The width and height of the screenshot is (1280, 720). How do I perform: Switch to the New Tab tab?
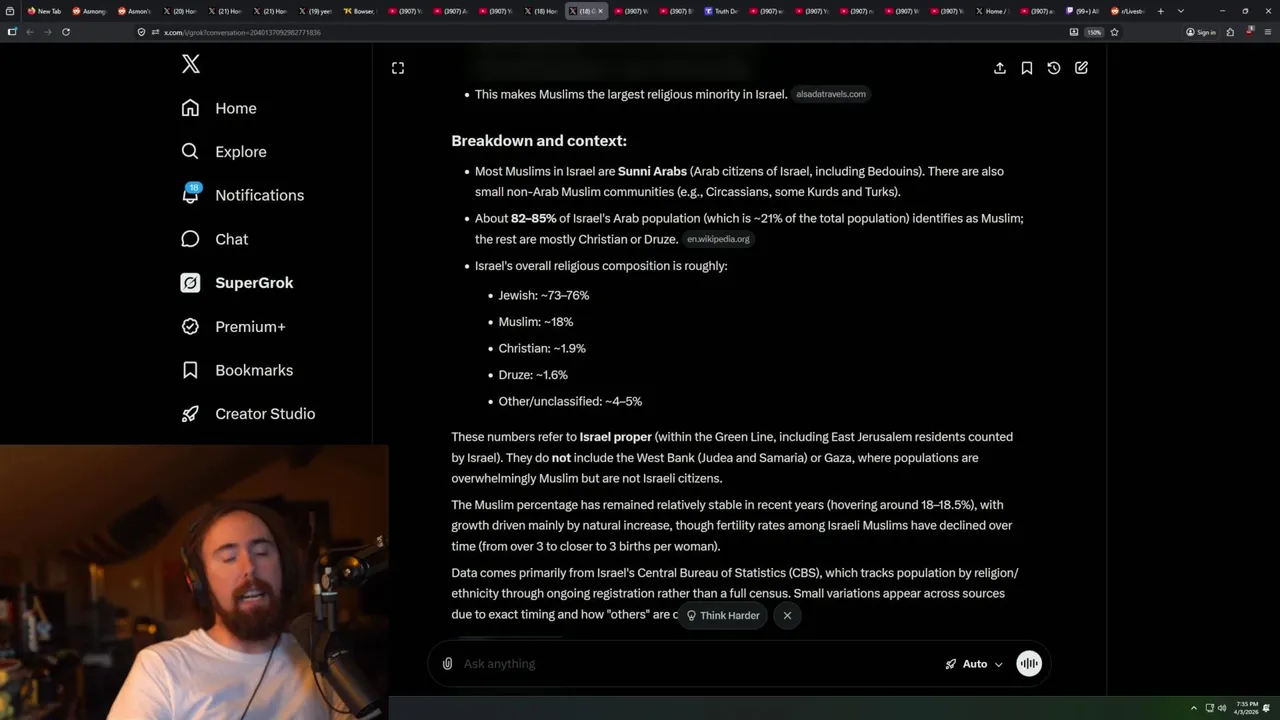coord(44,11)
